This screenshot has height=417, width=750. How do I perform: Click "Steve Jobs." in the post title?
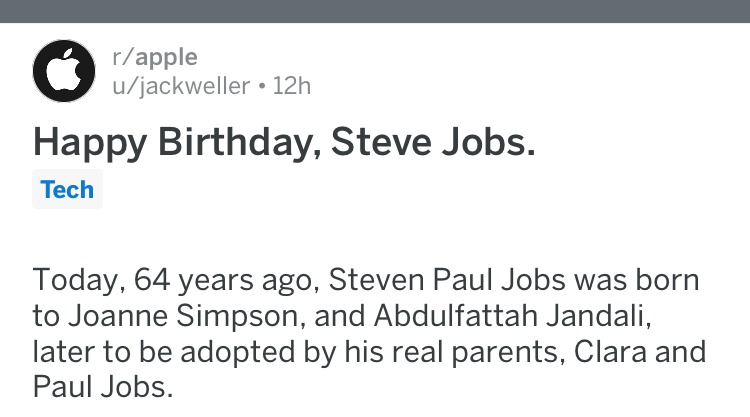(x=432, y=142)
